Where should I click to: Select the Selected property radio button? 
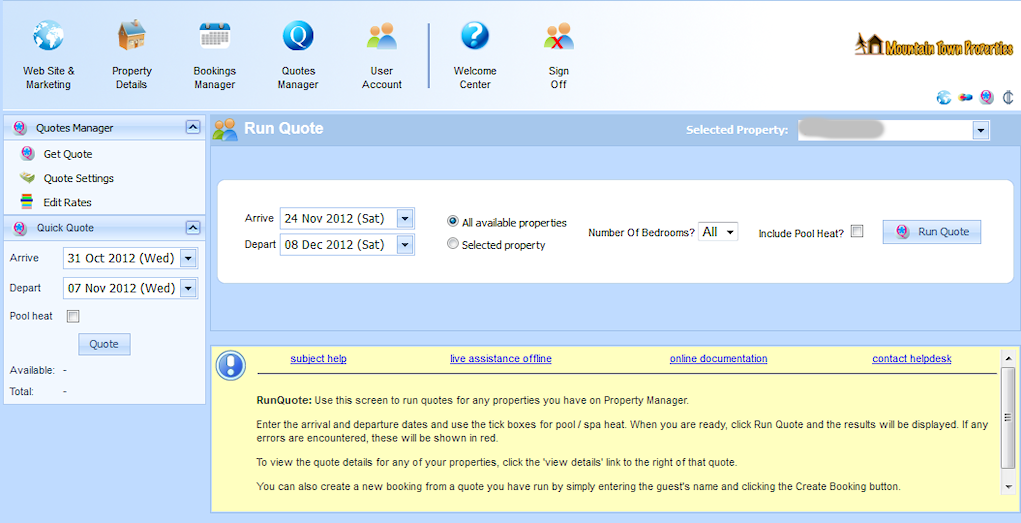click(x=453, y=244)
